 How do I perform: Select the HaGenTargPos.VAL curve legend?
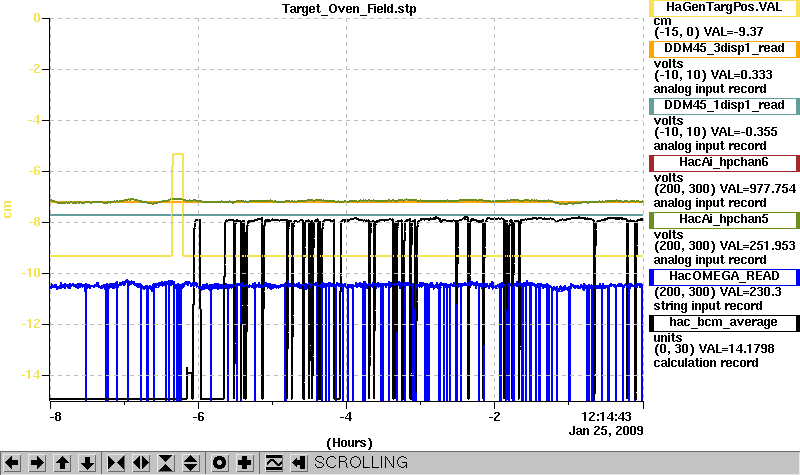pos(724,8)
